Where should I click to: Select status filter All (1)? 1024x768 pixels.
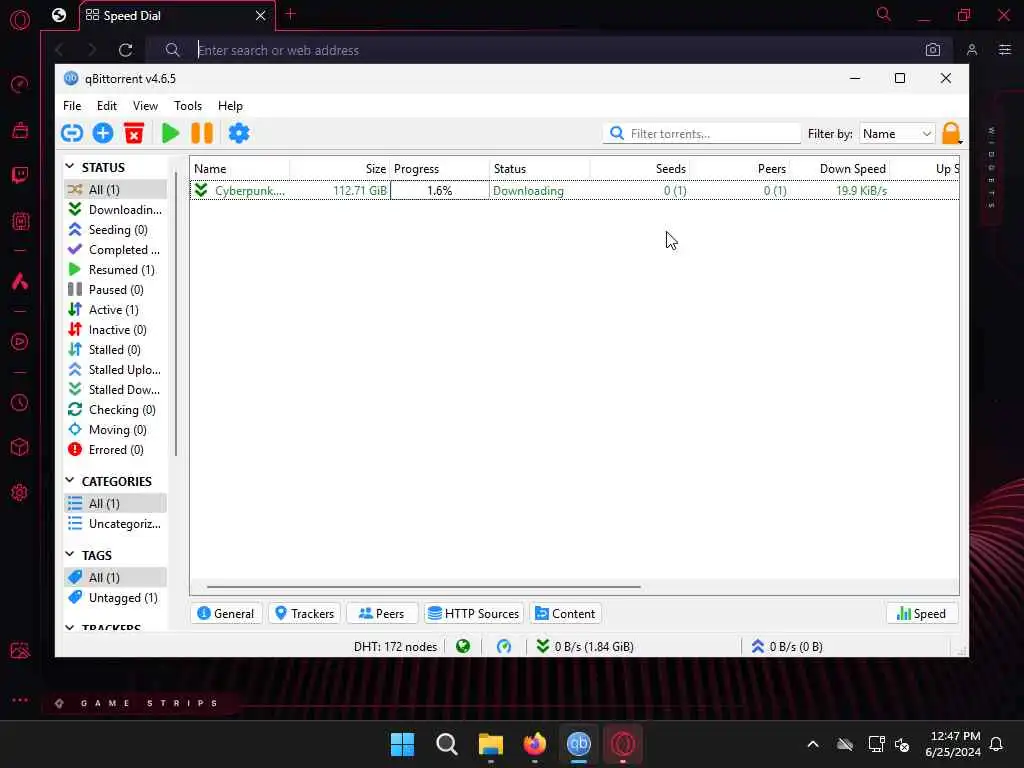[x=116, y=189]
